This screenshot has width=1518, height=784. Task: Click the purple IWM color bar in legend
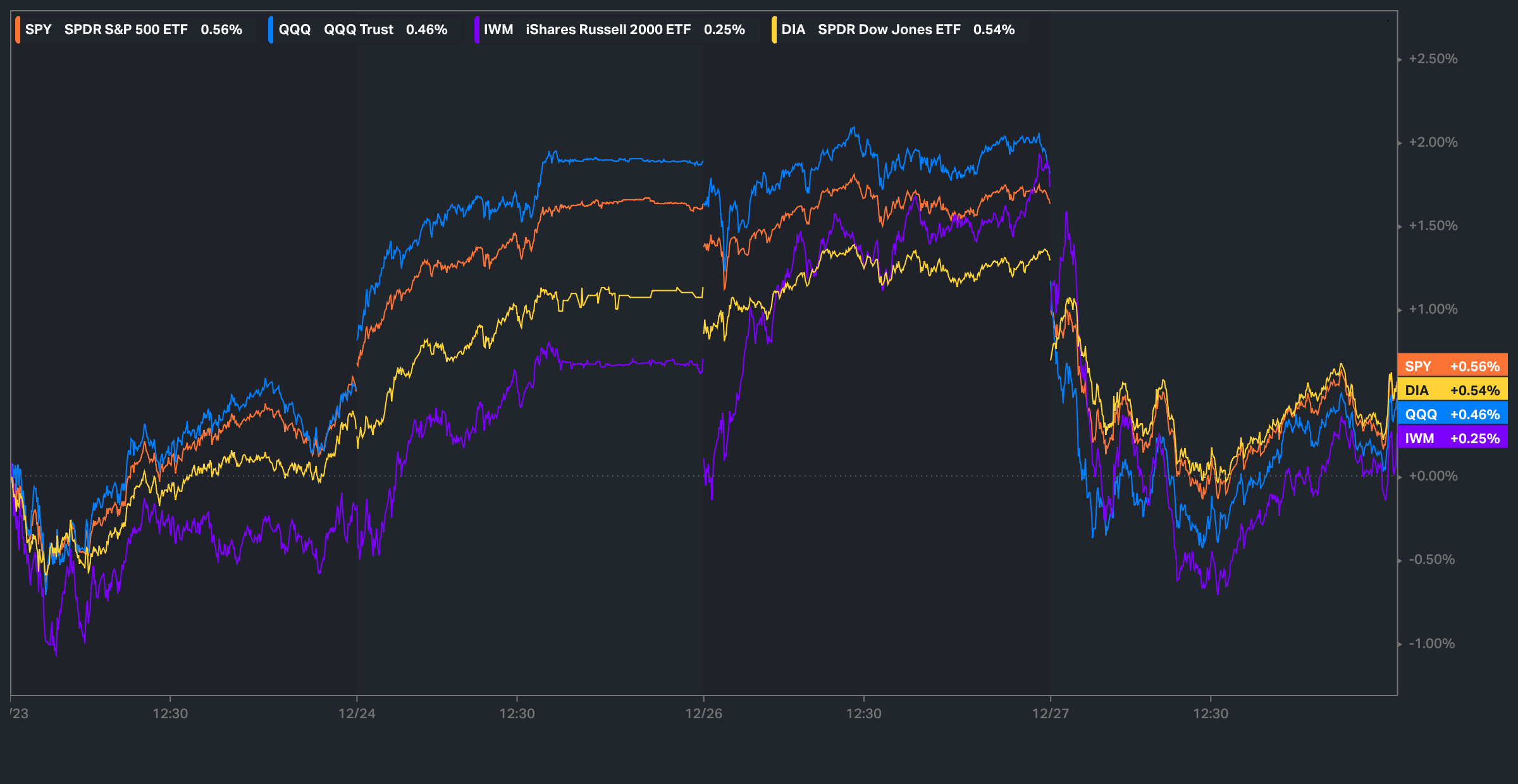pos(476,30)
